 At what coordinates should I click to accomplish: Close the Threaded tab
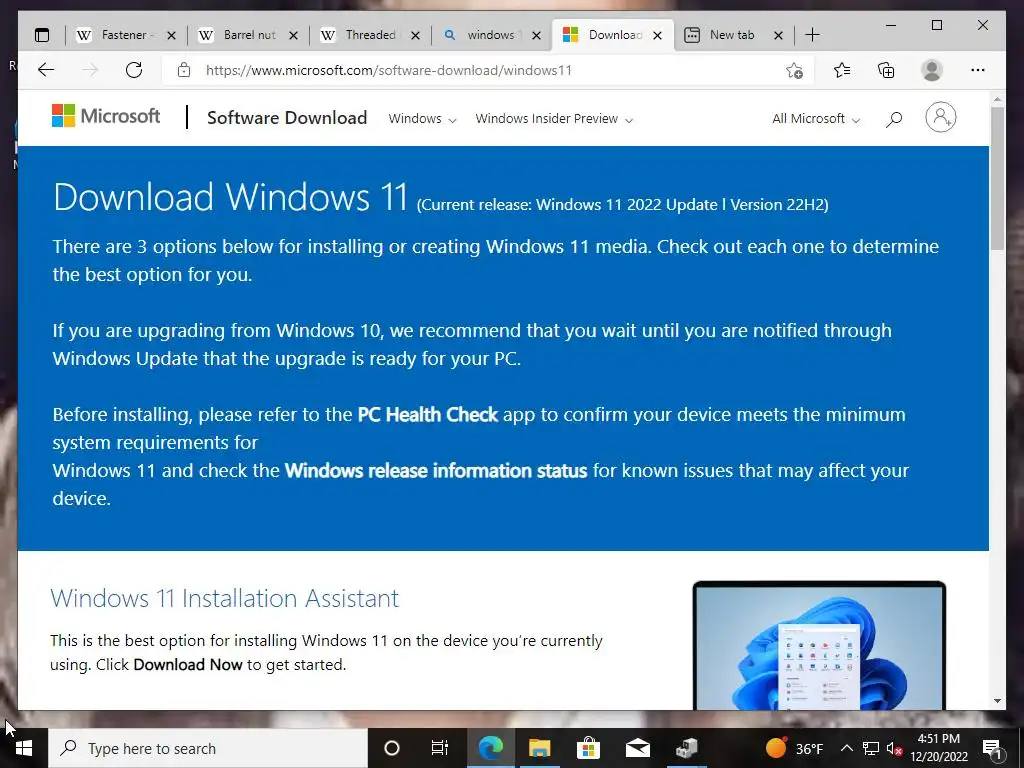415,35
